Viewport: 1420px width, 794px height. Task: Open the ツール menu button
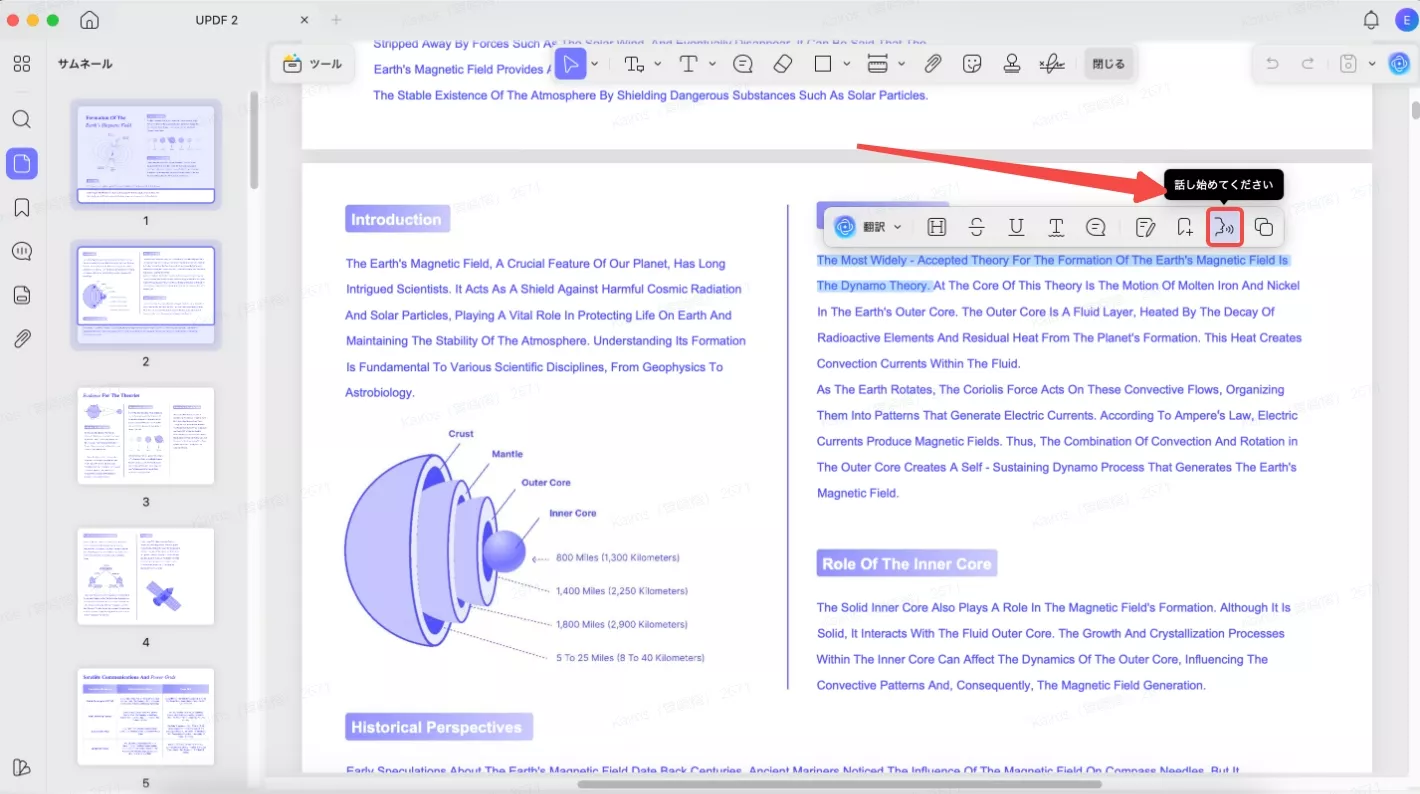(312, 64)
